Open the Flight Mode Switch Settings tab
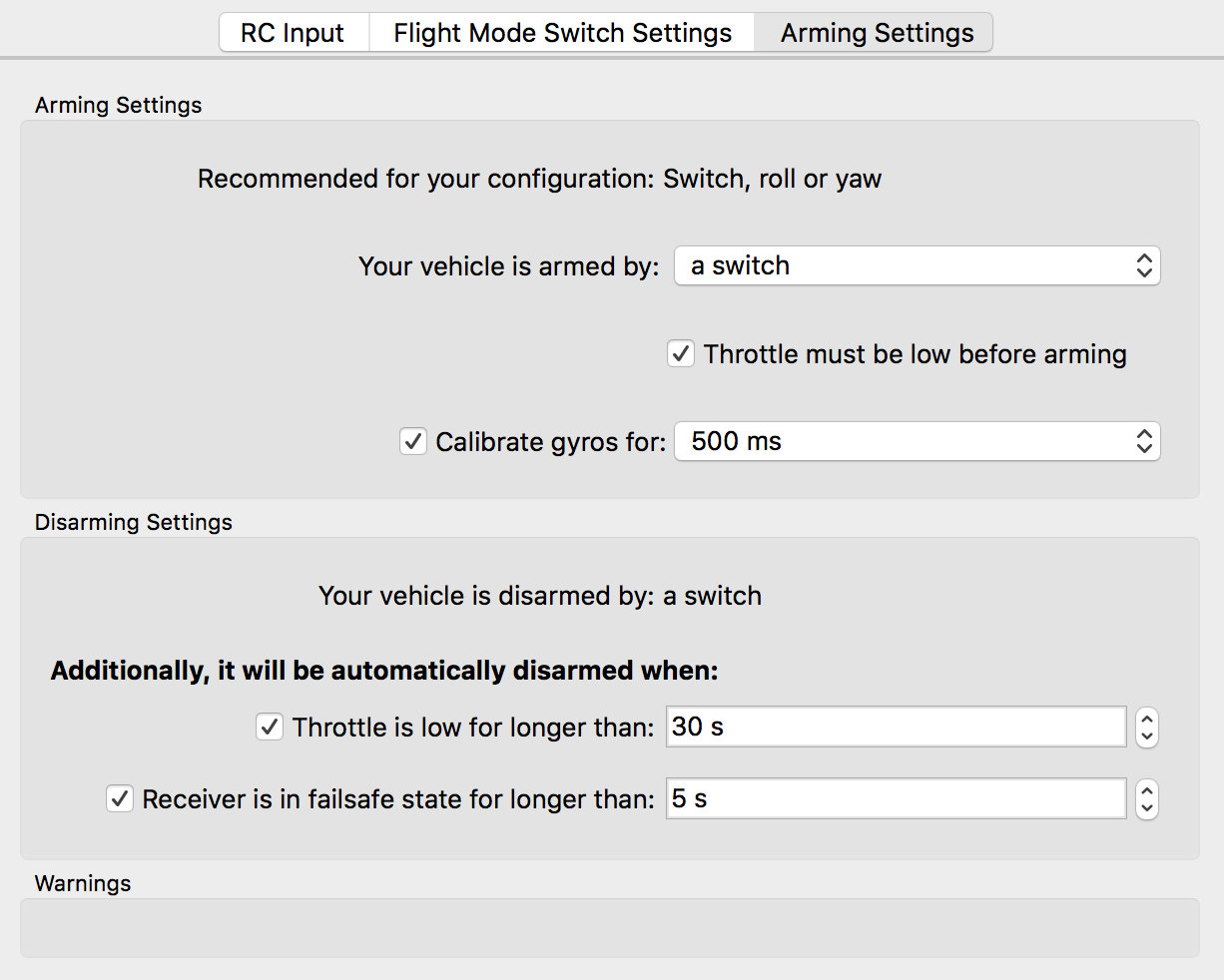1224x980 pixels. tap(561, 32)
